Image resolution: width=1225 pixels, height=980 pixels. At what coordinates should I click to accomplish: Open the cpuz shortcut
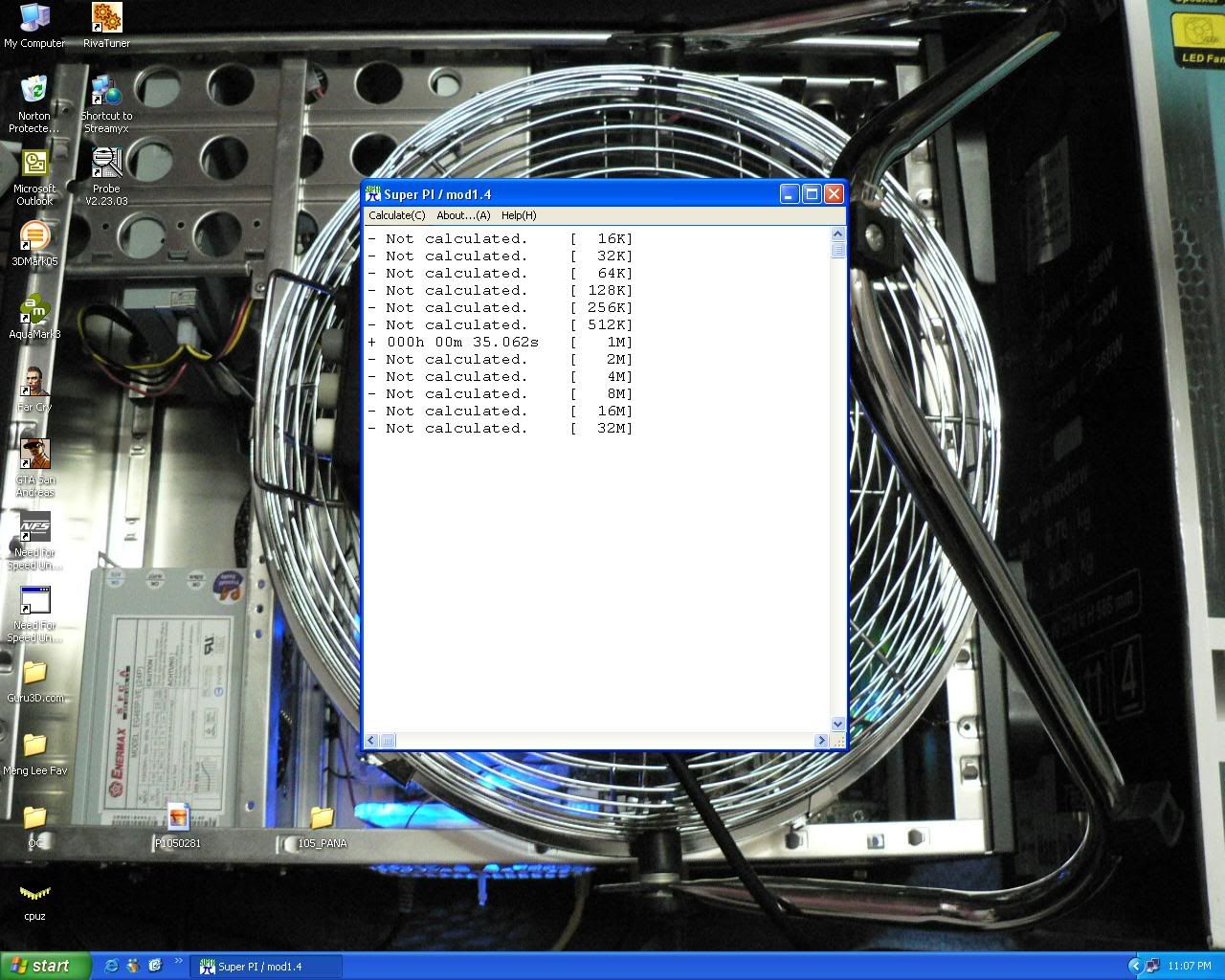34,895
